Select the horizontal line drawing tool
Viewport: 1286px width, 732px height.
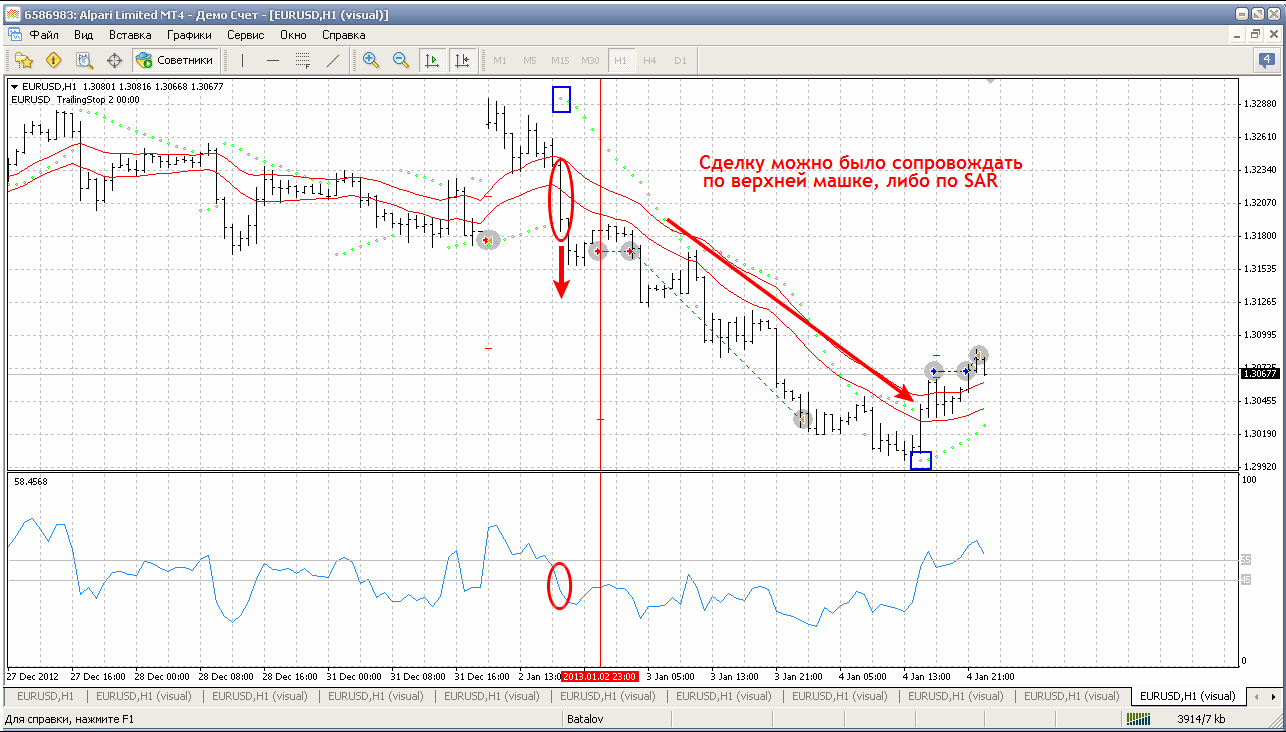tap(272, 60)
